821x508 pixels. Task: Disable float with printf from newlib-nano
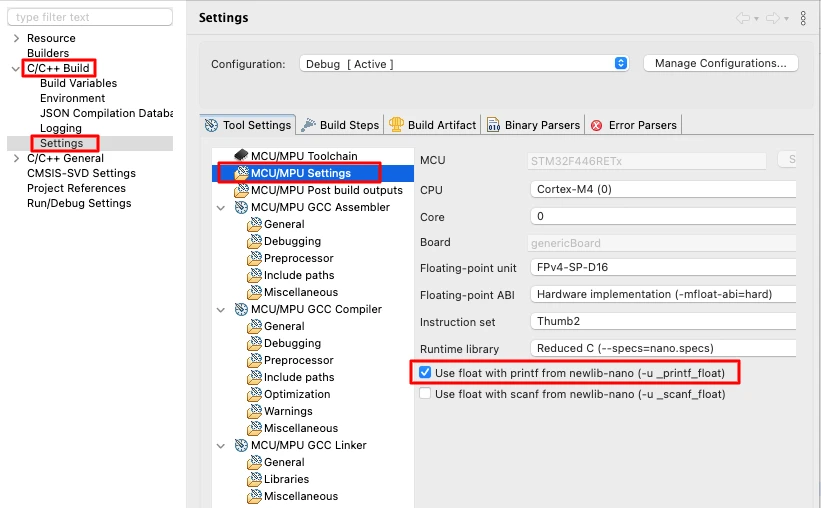coord(425,373)
